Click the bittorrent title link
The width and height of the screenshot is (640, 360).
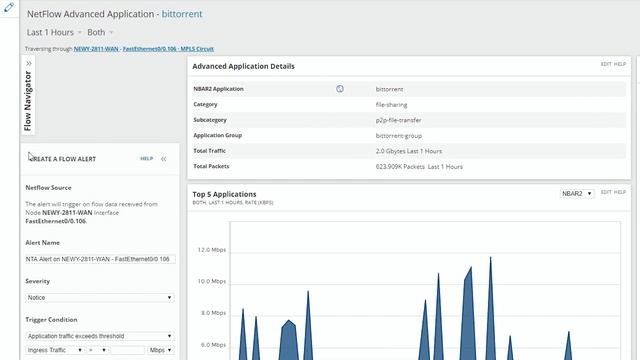pos(182,14)
